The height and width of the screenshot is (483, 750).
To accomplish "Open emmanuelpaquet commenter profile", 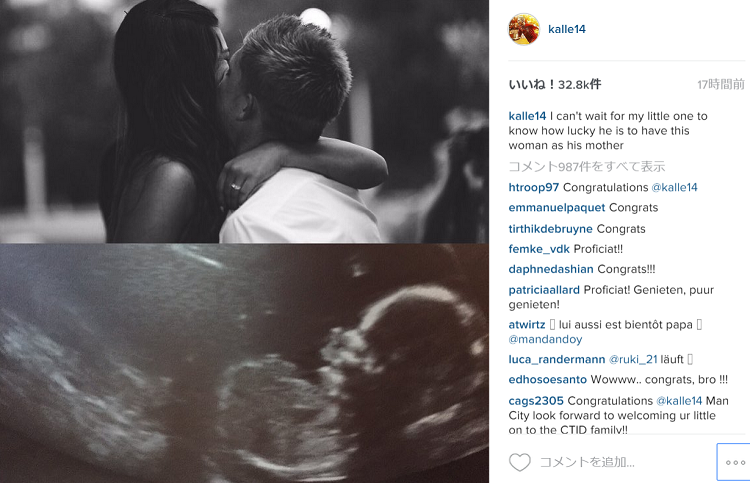I will (557, 208).
